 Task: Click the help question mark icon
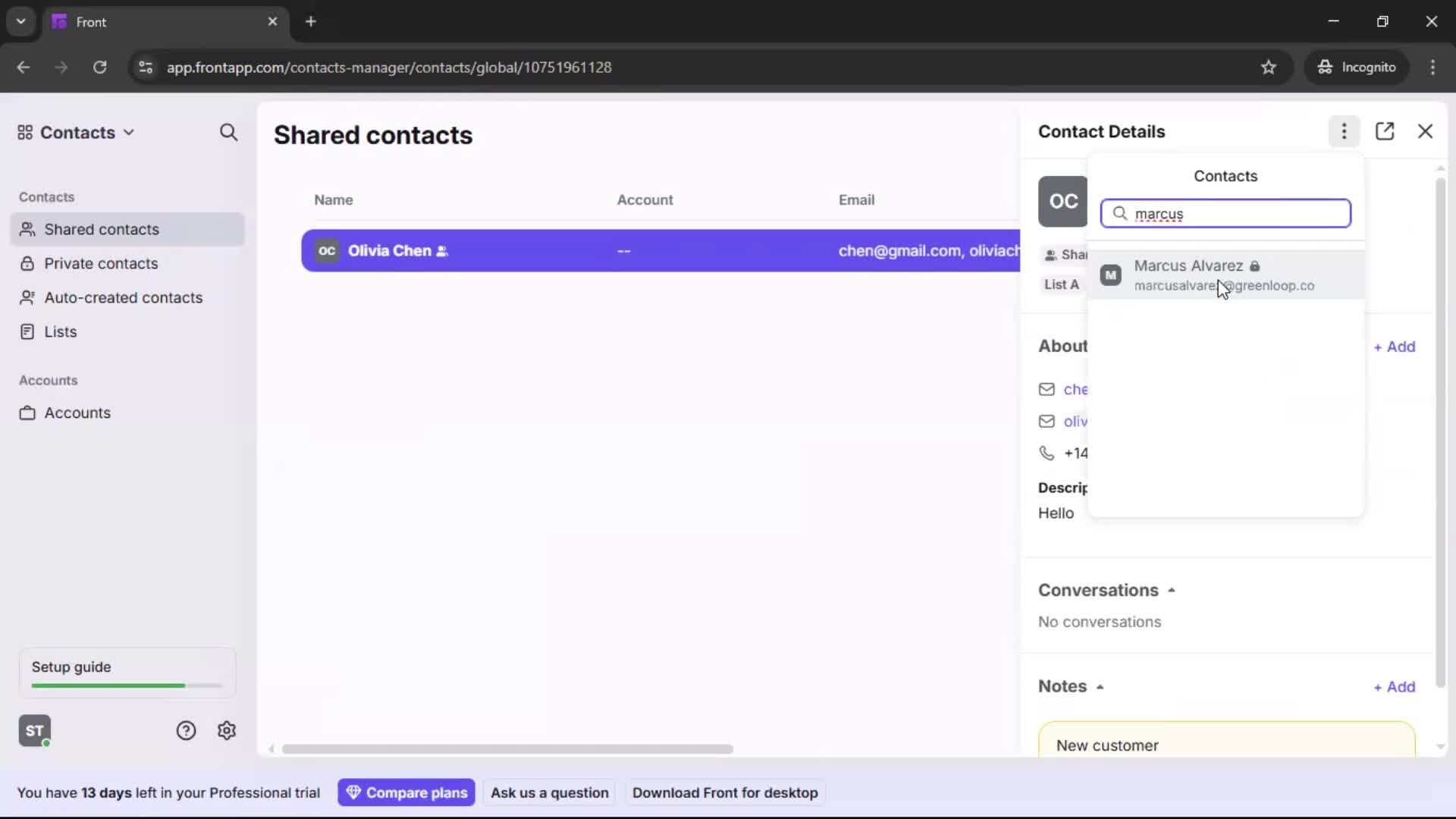187,730
